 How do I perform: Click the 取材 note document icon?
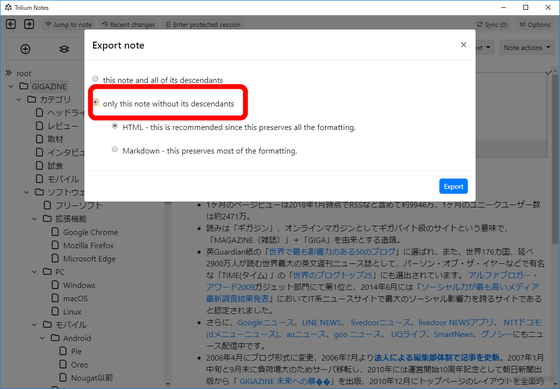click(x=39, y=139)
